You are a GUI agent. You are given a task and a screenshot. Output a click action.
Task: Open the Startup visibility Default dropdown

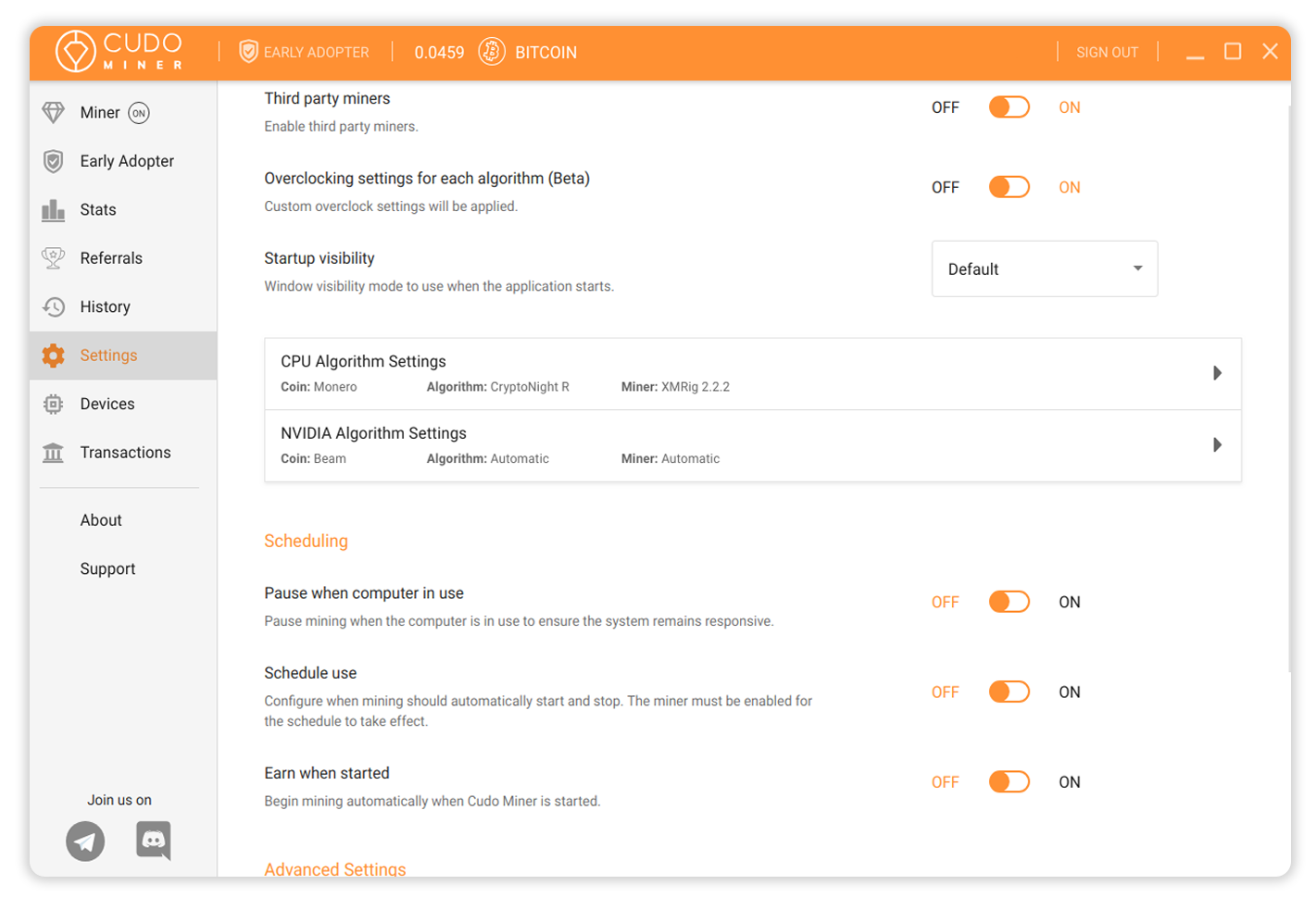(1045, 269)
